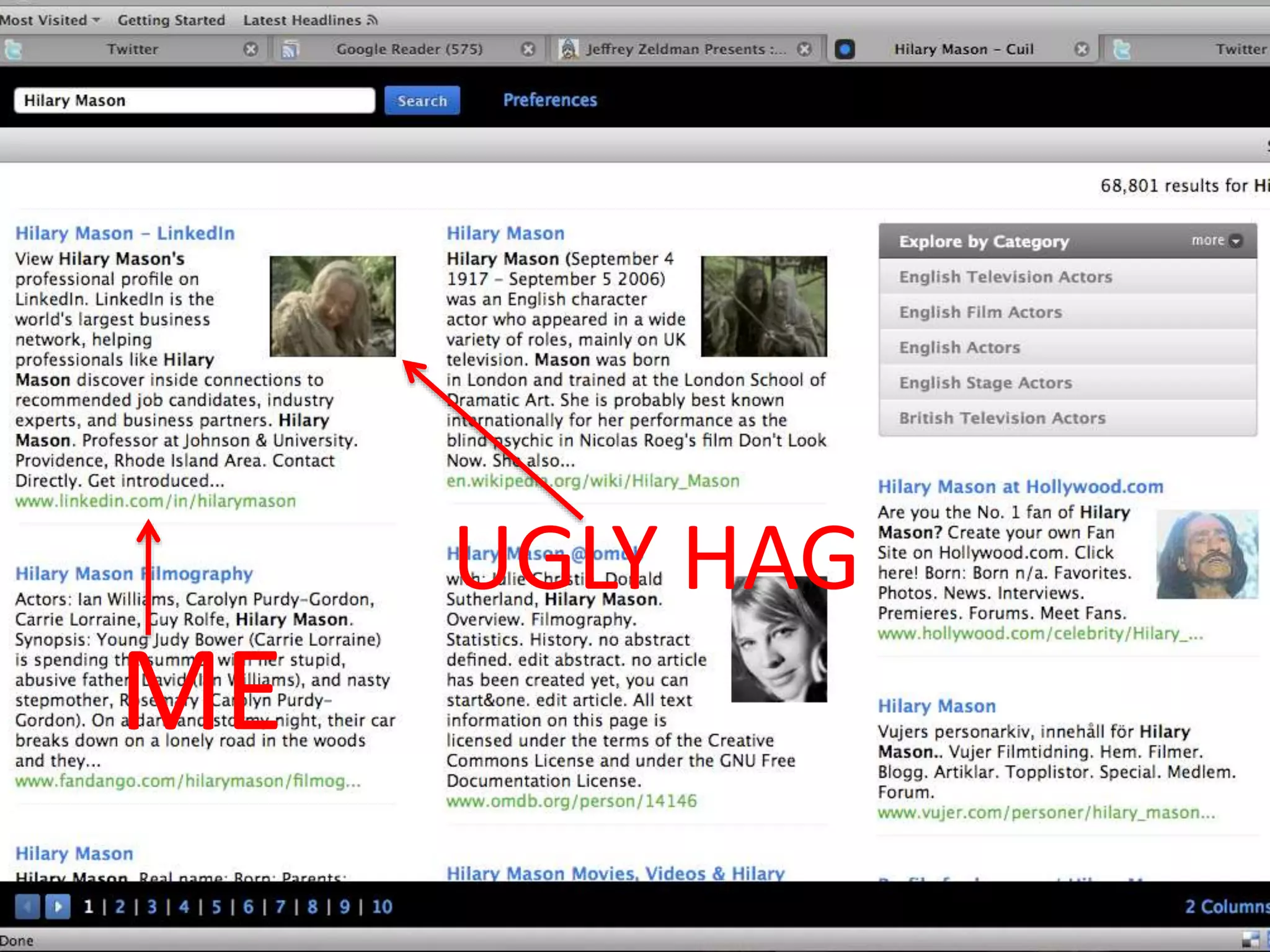
Task: Click the previous page arrow icon
Action: [x=27, y=907]
